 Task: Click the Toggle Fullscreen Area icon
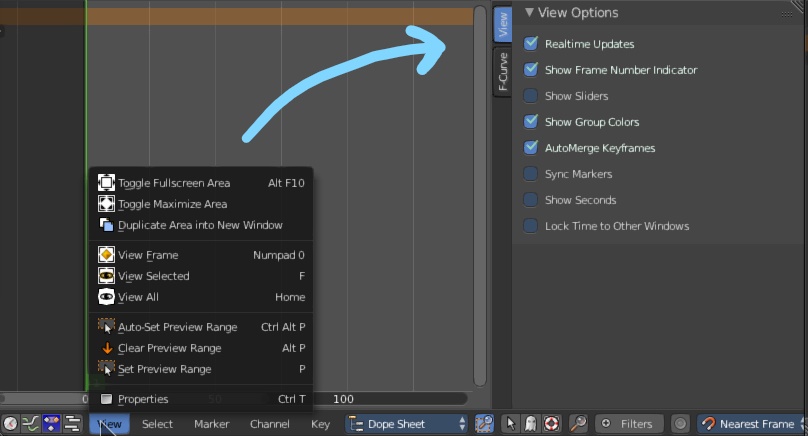[x=106, y=182]
